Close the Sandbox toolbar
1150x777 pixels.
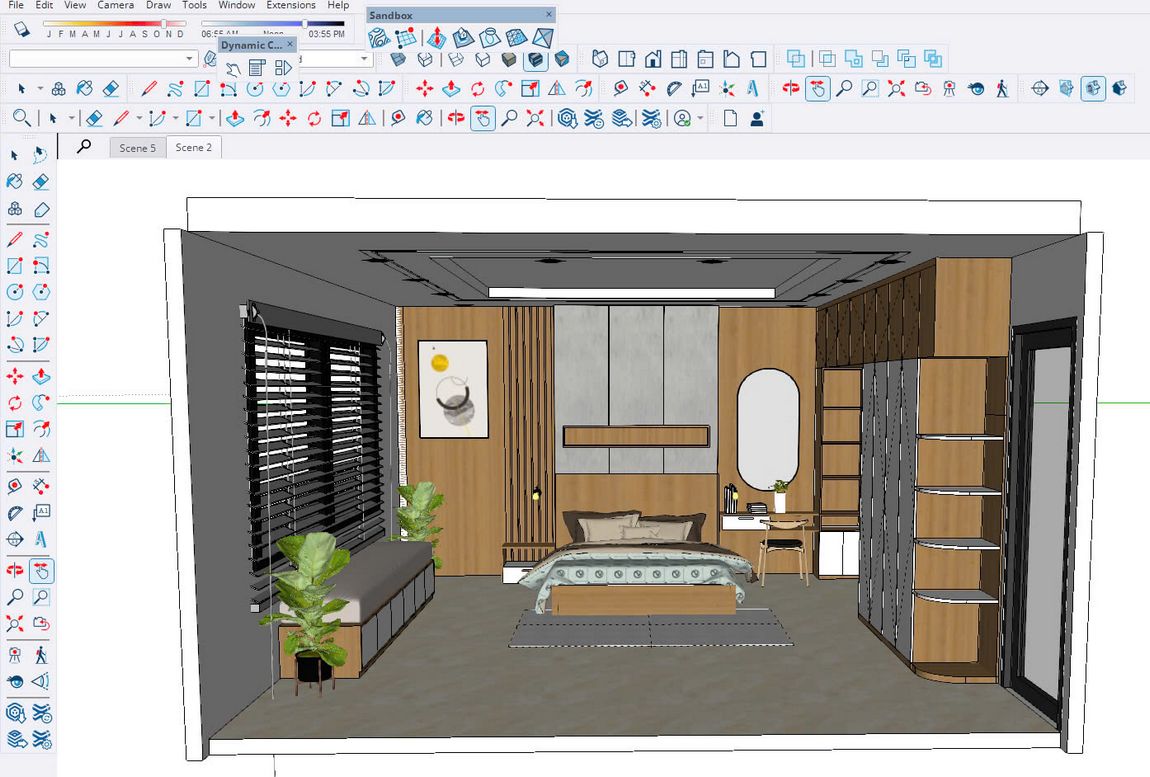pyautogui.click(x=547, y=14)
